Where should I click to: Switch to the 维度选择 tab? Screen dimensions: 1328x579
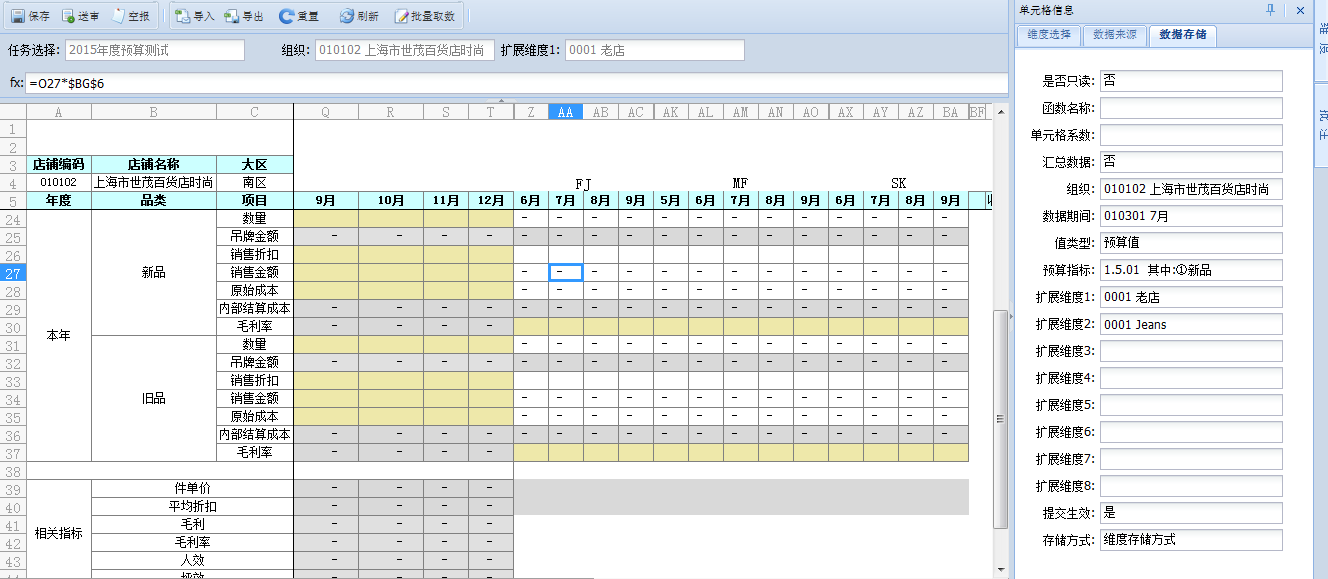(1049, 35)
